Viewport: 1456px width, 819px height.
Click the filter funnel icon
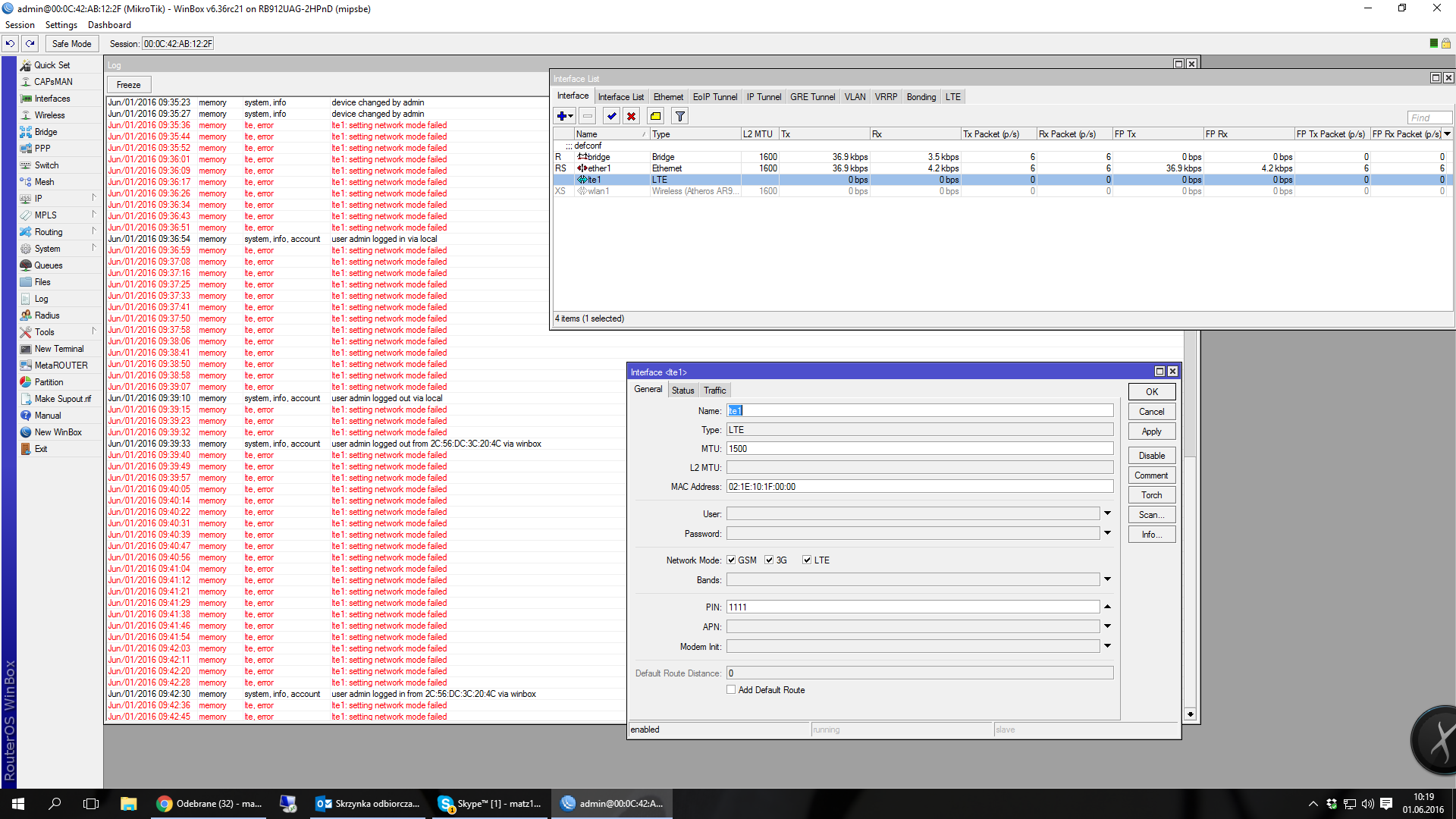(x=680, y=116)
